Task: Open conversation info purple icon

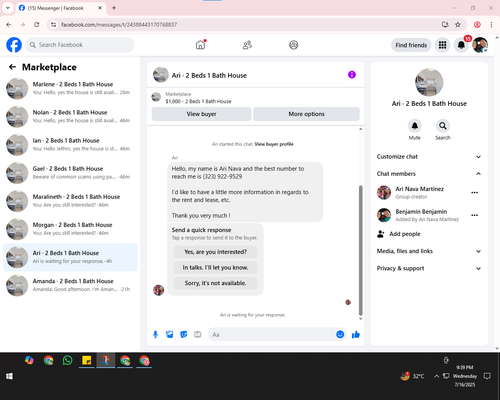Action: (x=352, y=75)
